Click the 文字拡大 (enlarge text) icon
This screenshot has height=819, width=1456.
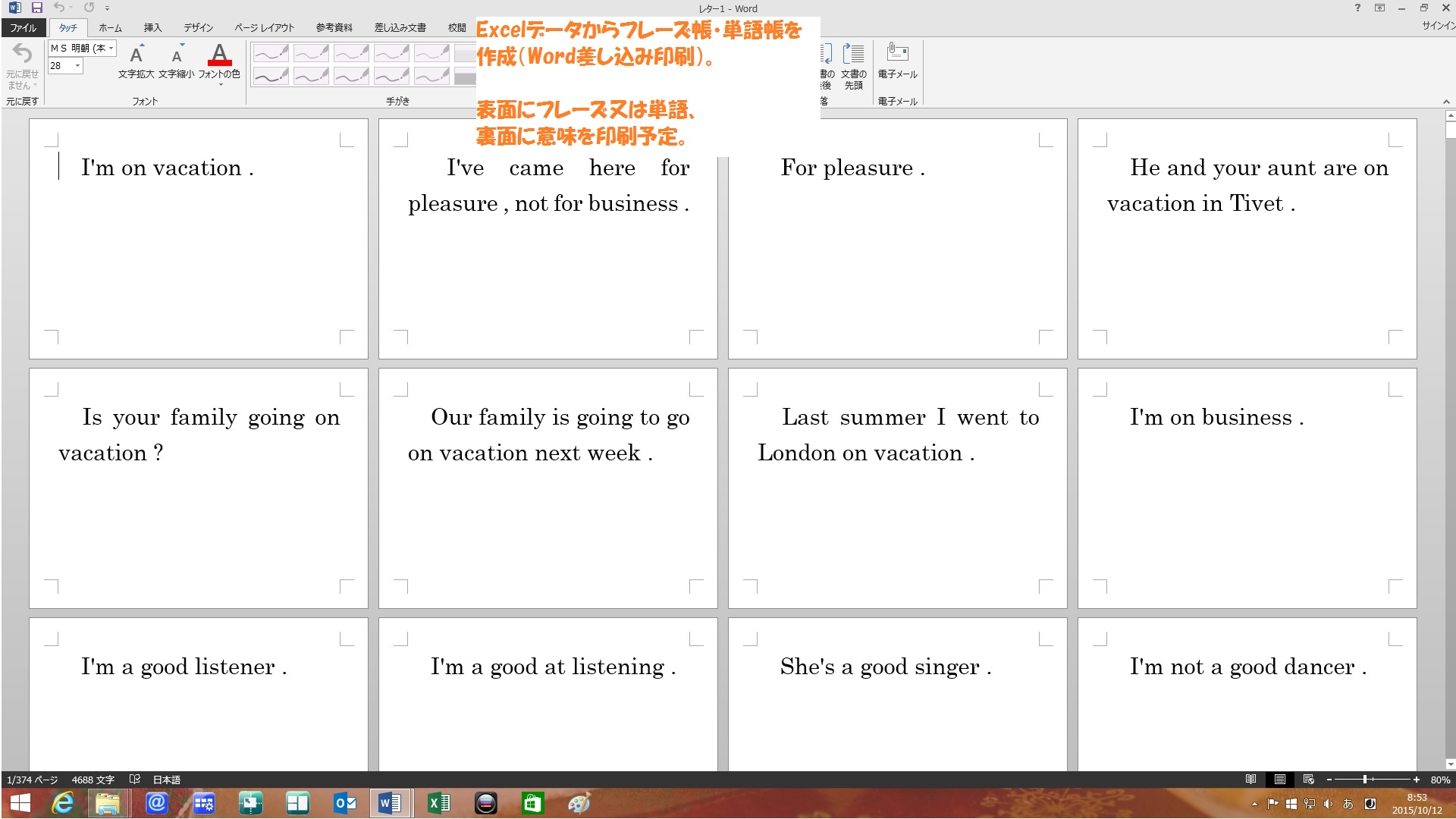136,55
